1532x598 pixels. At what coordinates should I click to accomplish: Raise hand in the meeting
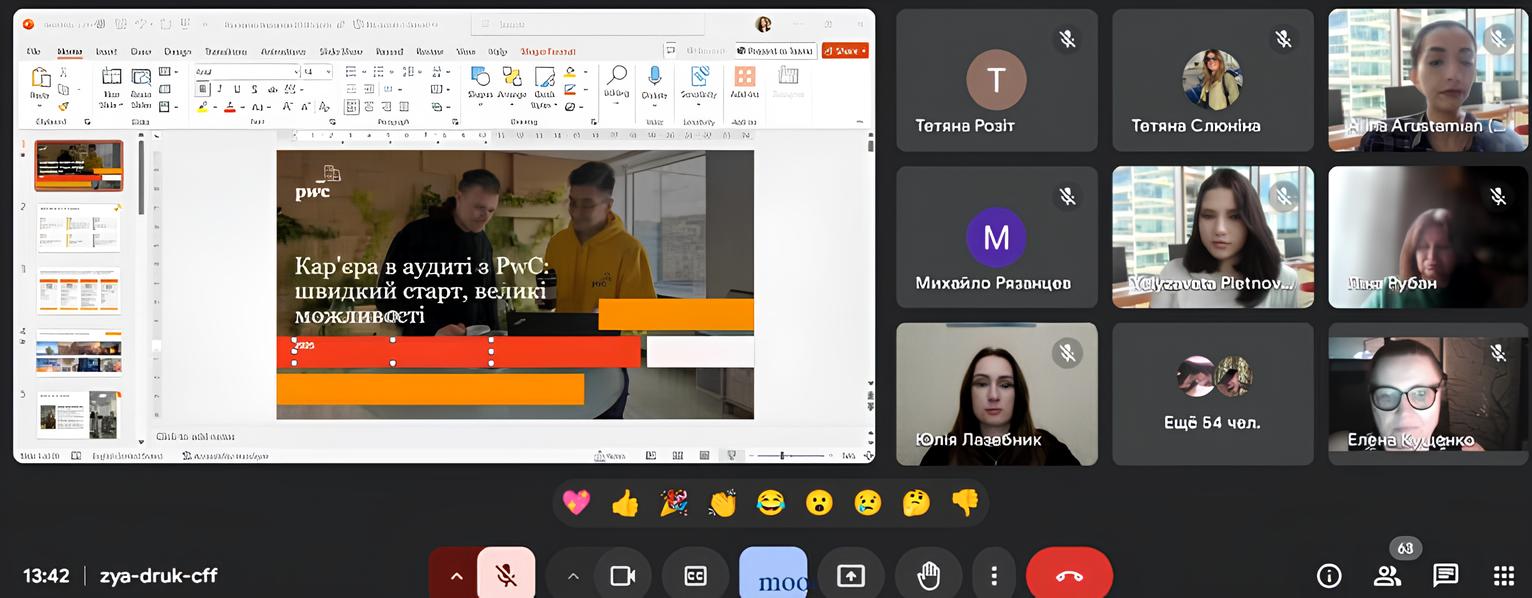[929, 576]
